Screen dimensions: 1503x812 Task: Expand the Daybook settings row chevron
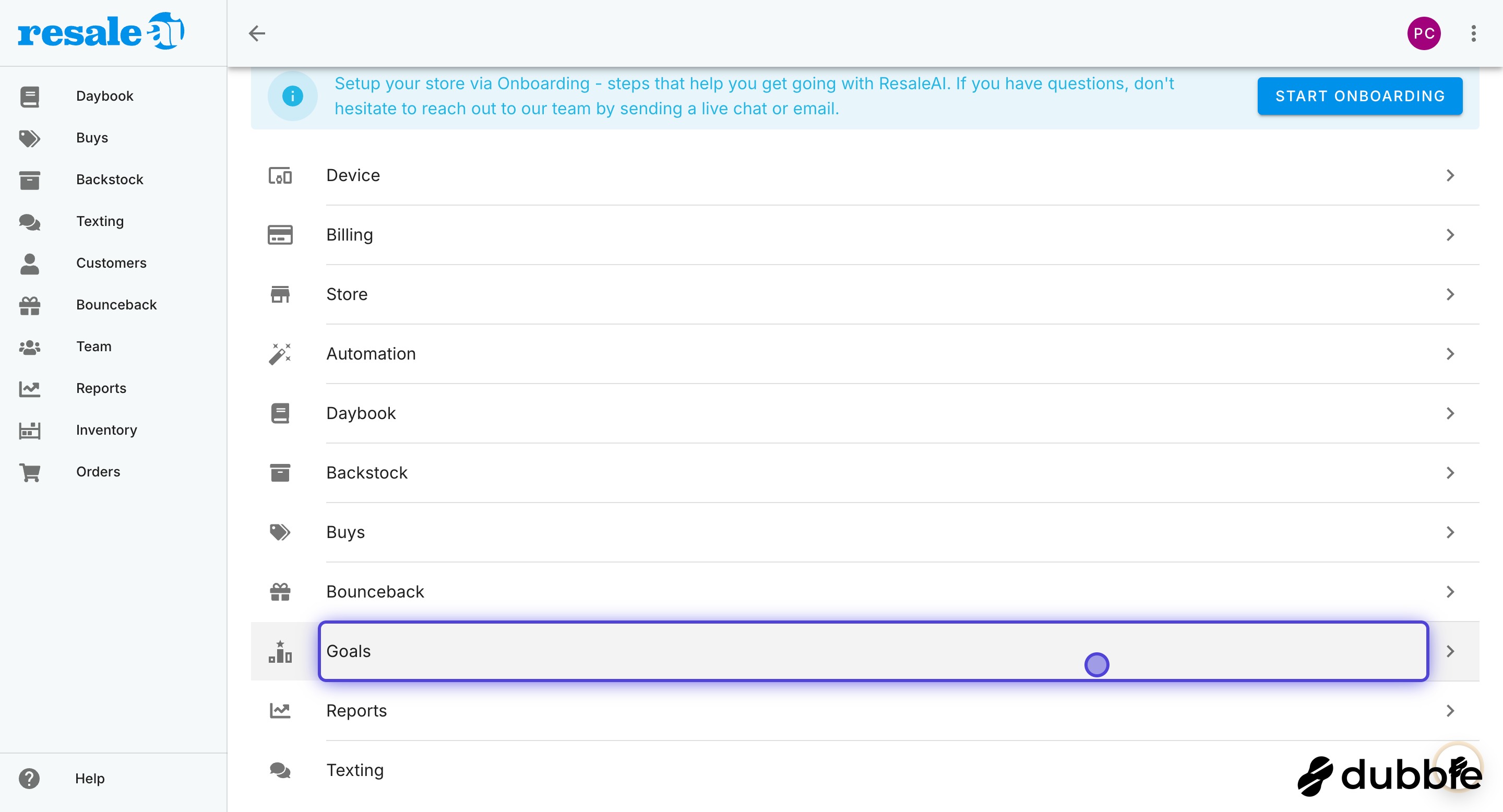click(1450, 414)
